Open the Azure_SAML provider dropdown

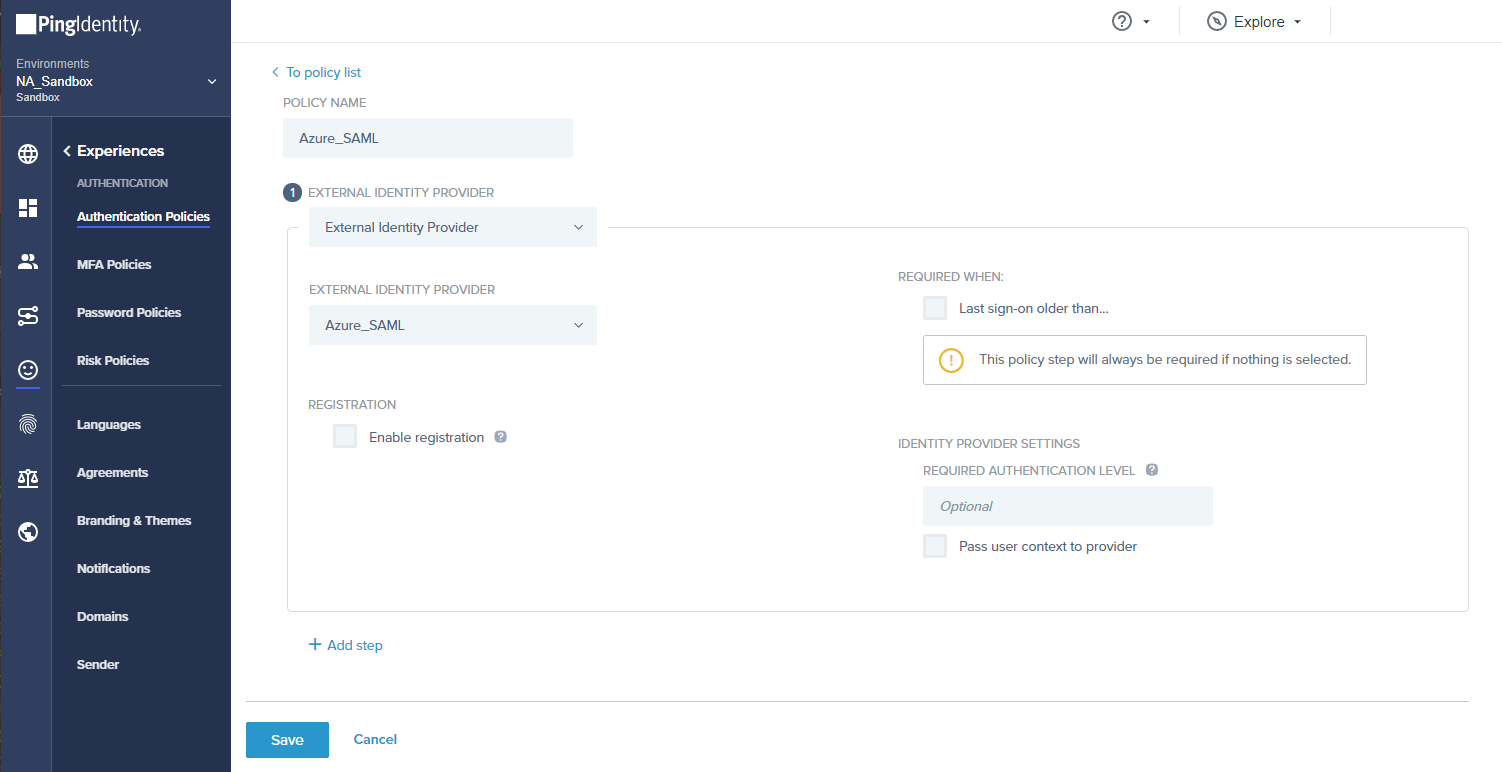point(452,325)
